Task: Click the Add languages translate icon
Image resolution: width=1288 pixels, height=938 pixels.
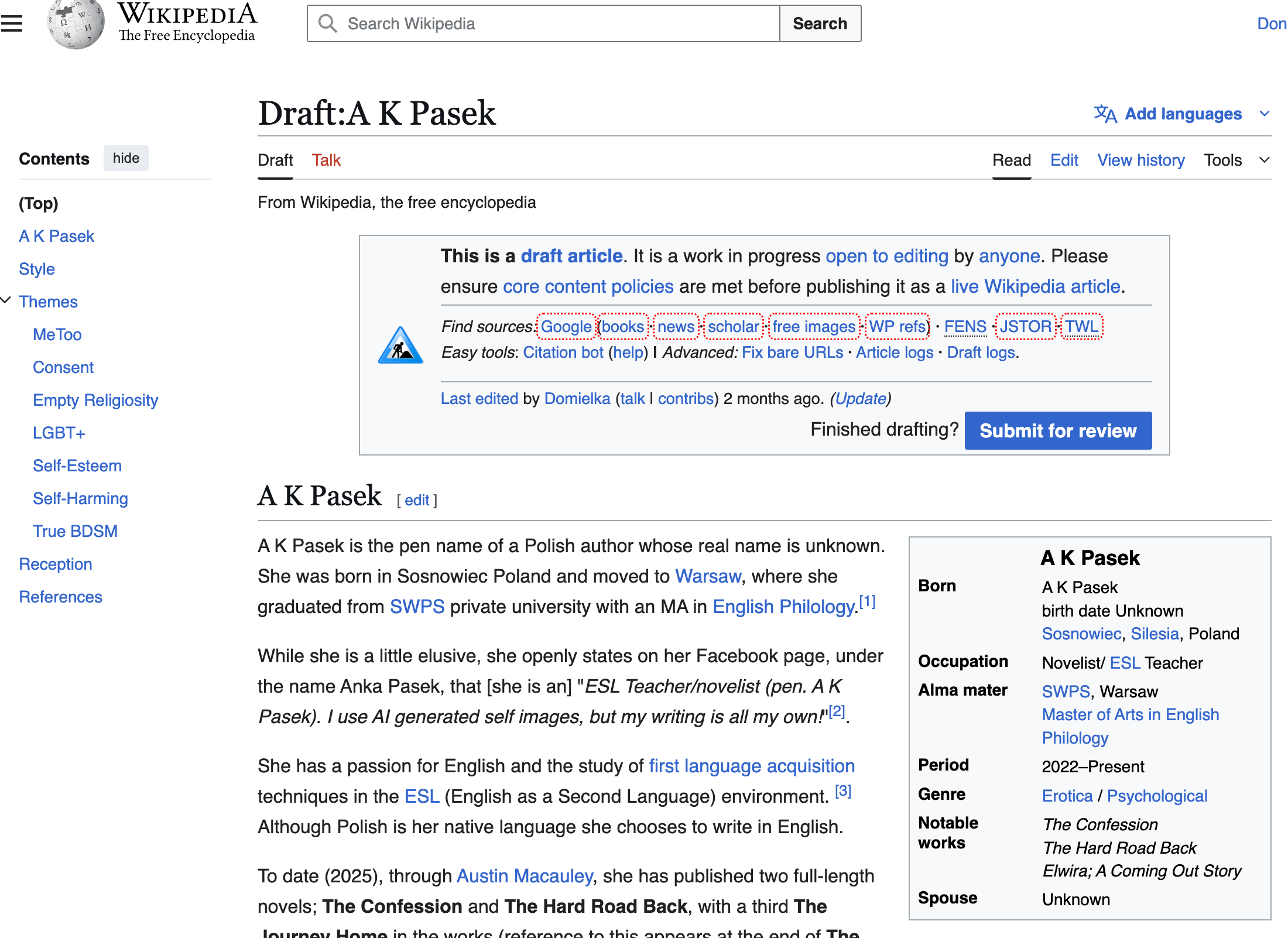Action: [x=1105, y=114]
